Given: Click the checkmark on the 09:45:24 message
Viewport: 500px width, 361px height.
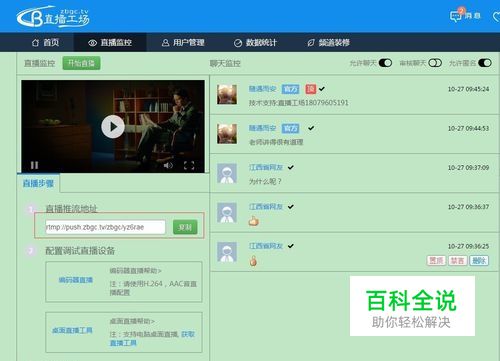Looking at the screenshot, I should [x=322, y=89].
